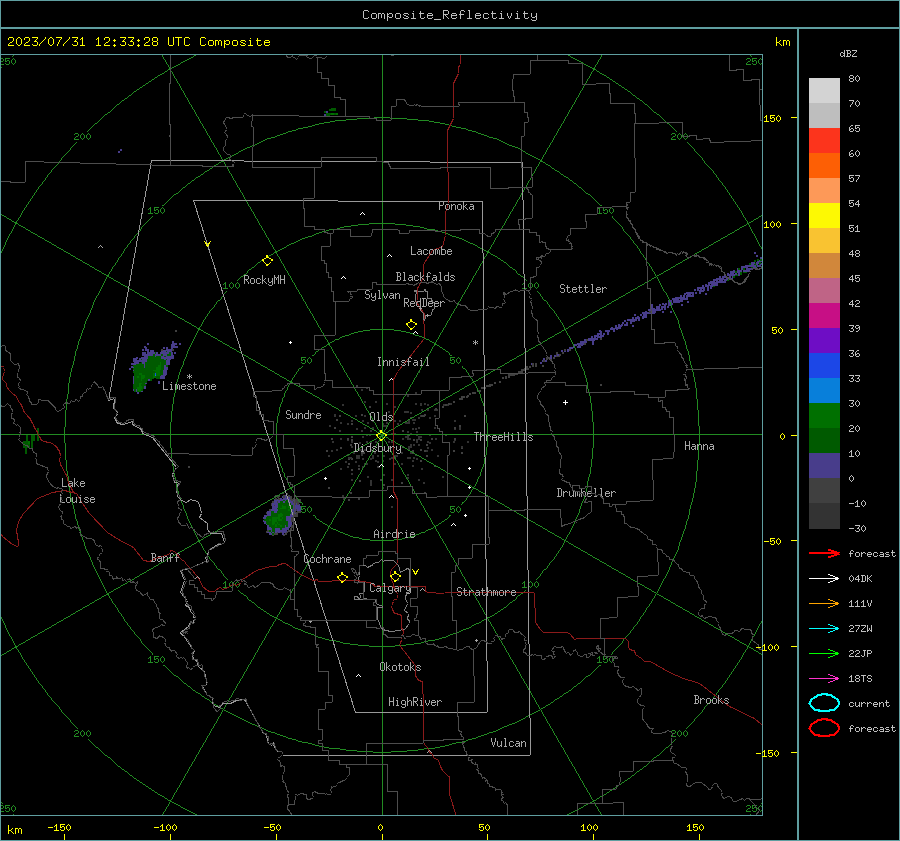Click the dBZ legend heading
Viewport: 900px width, 841px height.
coord(848,54)
